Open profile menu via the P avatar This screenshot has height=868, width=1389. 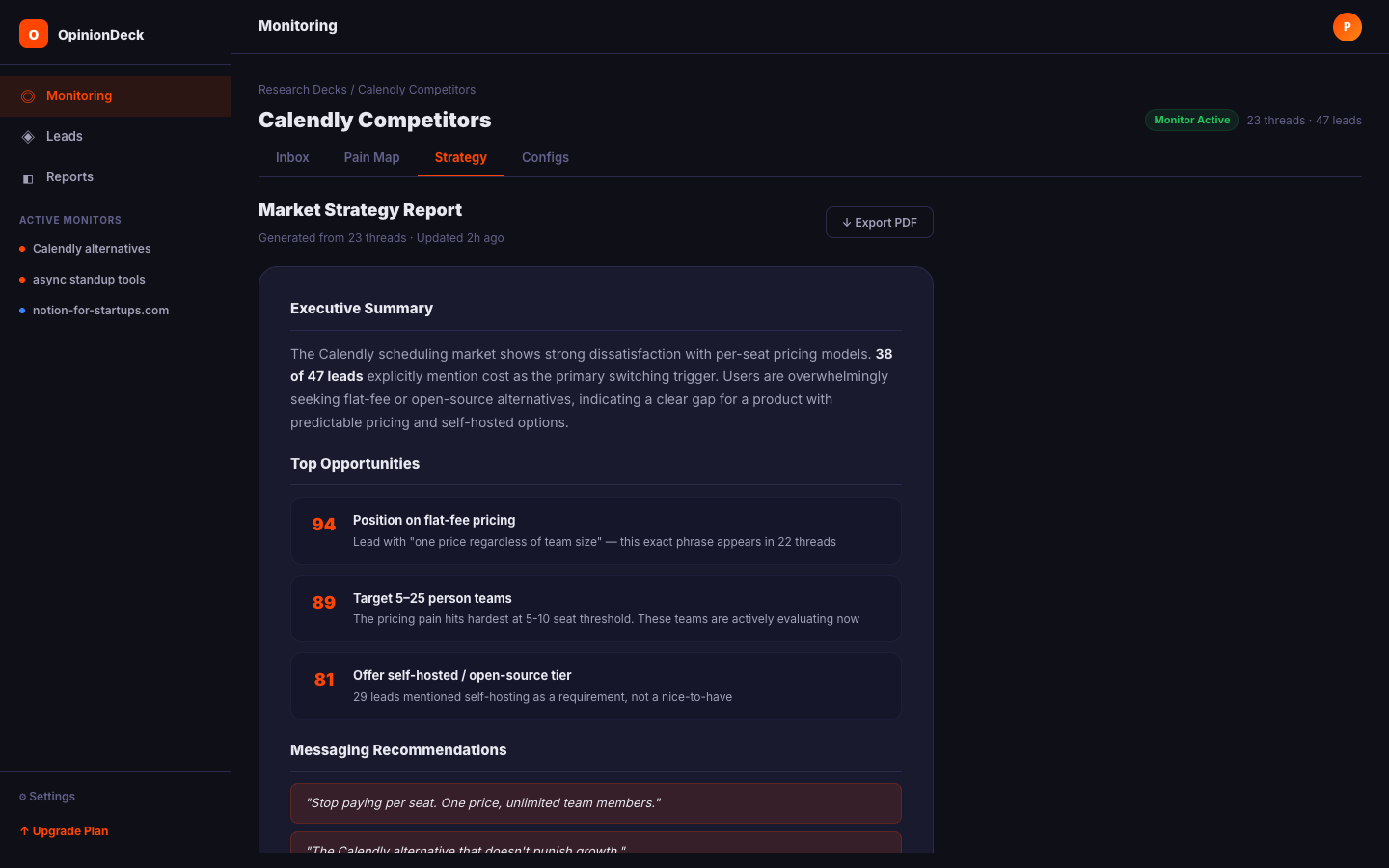(1348, 27)
